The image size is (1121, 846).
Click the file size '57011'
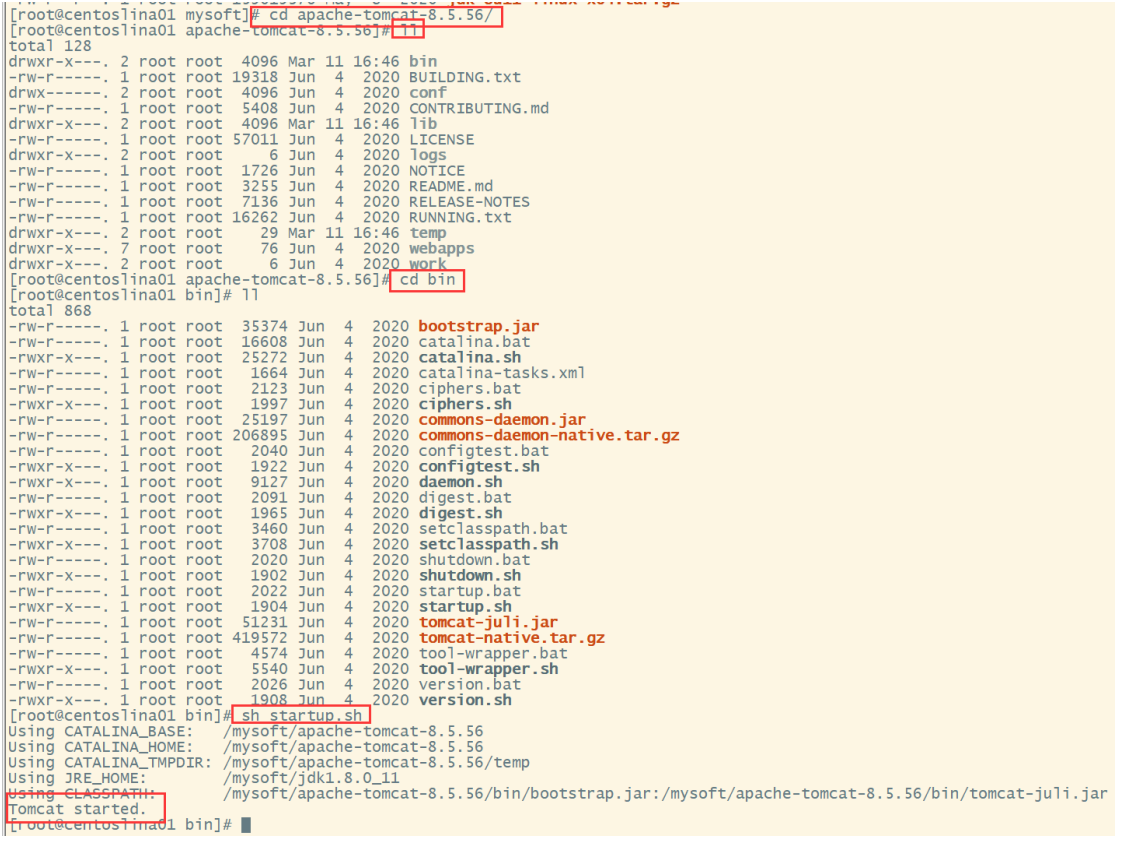(x=255, y=139)
